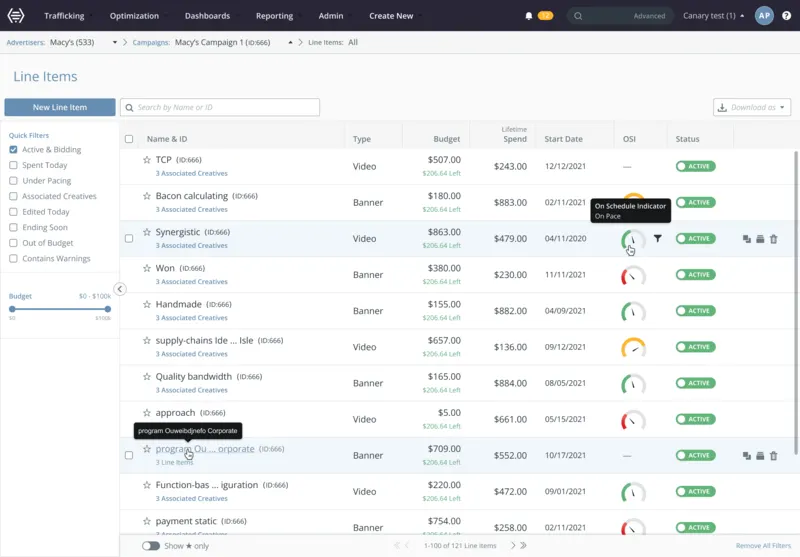Click the orange OSI gauge for supply-chains row
Screen dimensions: 800x557
click(633, 348)
